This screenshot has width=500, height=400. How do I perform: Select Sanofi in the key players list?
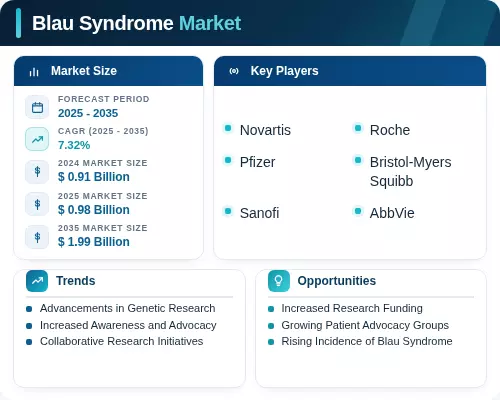pos(260,213)
